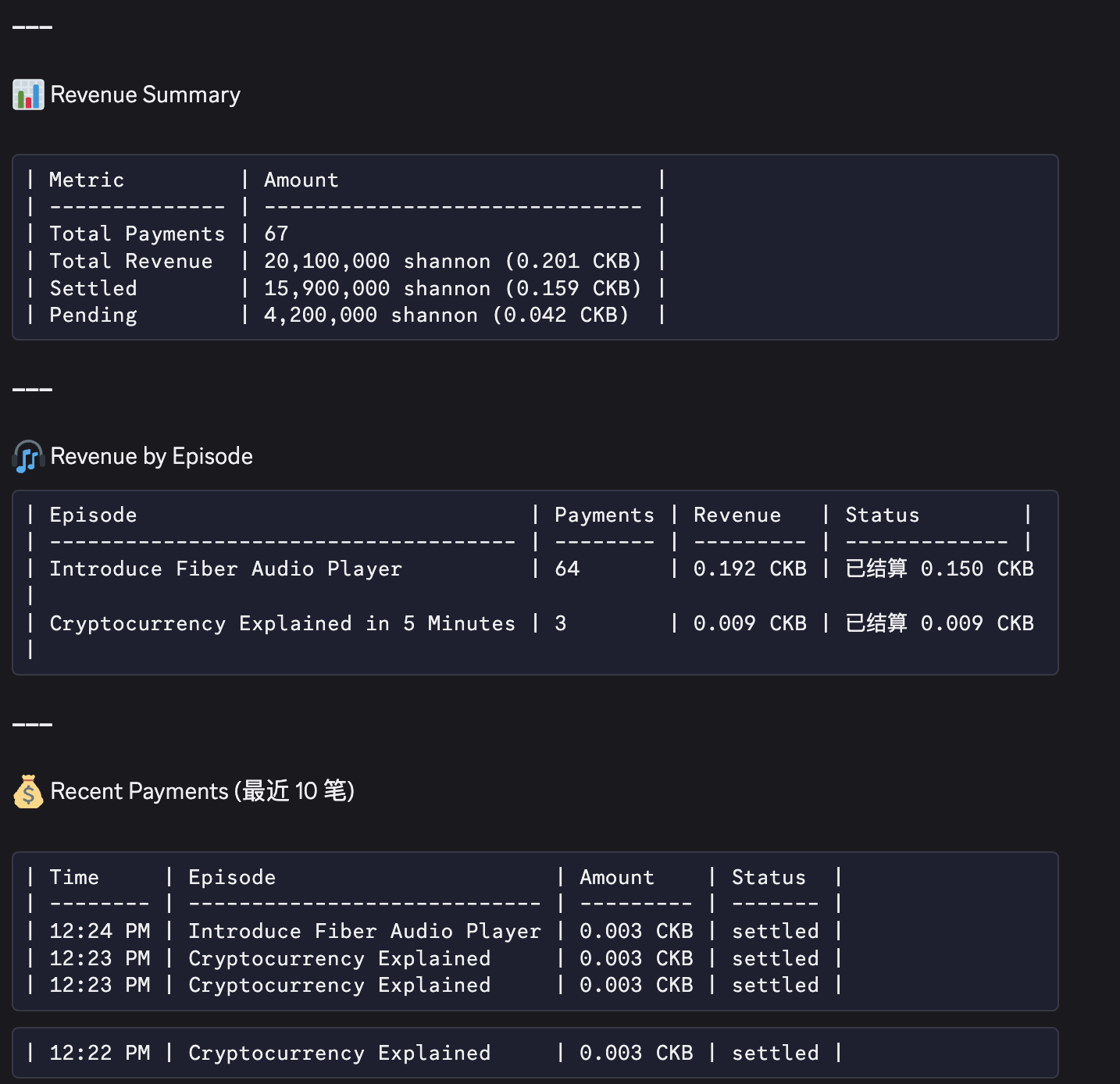
Task: Click the 已结算 0.009 CKB status cell
Action: (939, 623)
